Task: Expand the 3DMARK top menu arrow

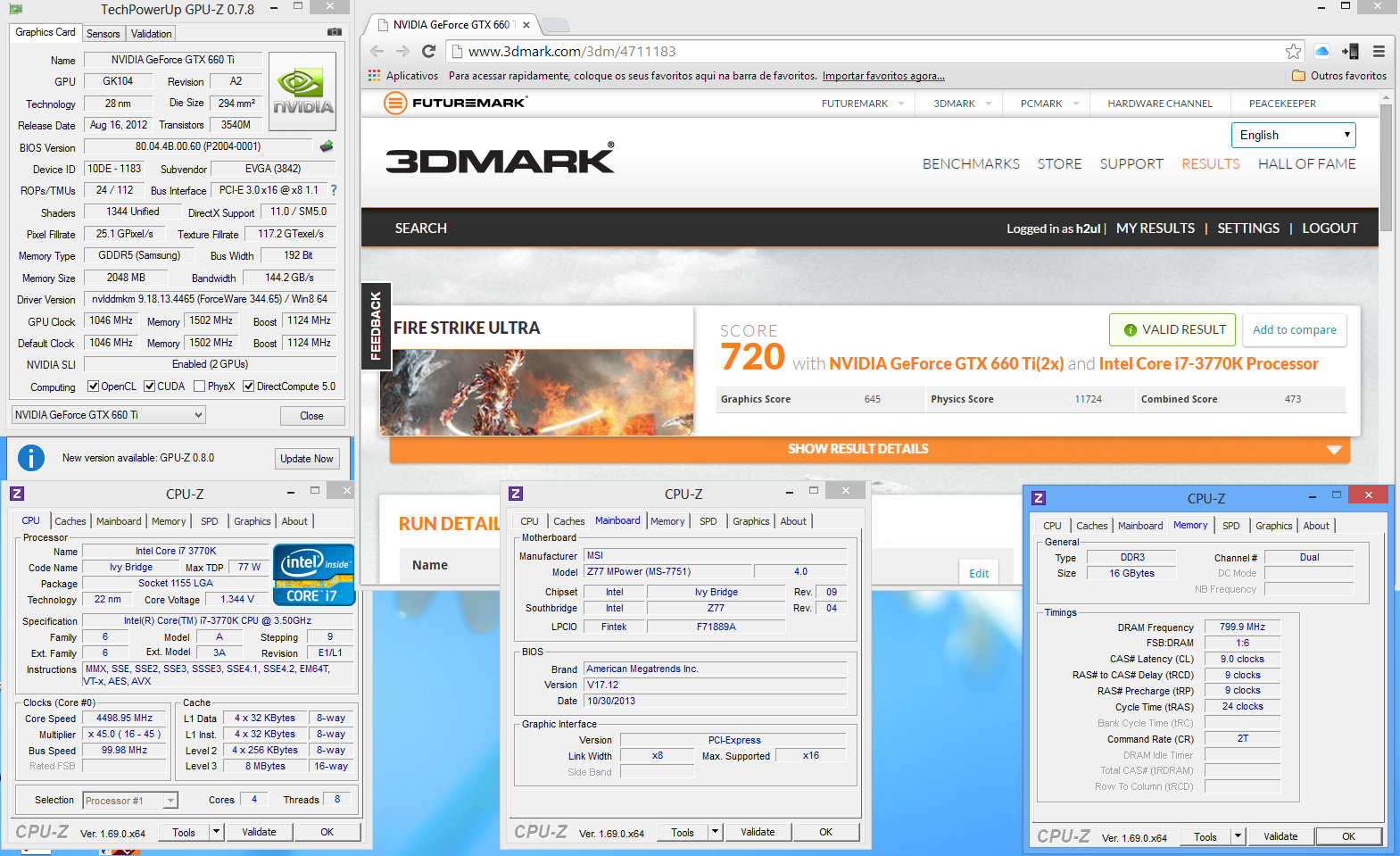Action: pos(989,104)
